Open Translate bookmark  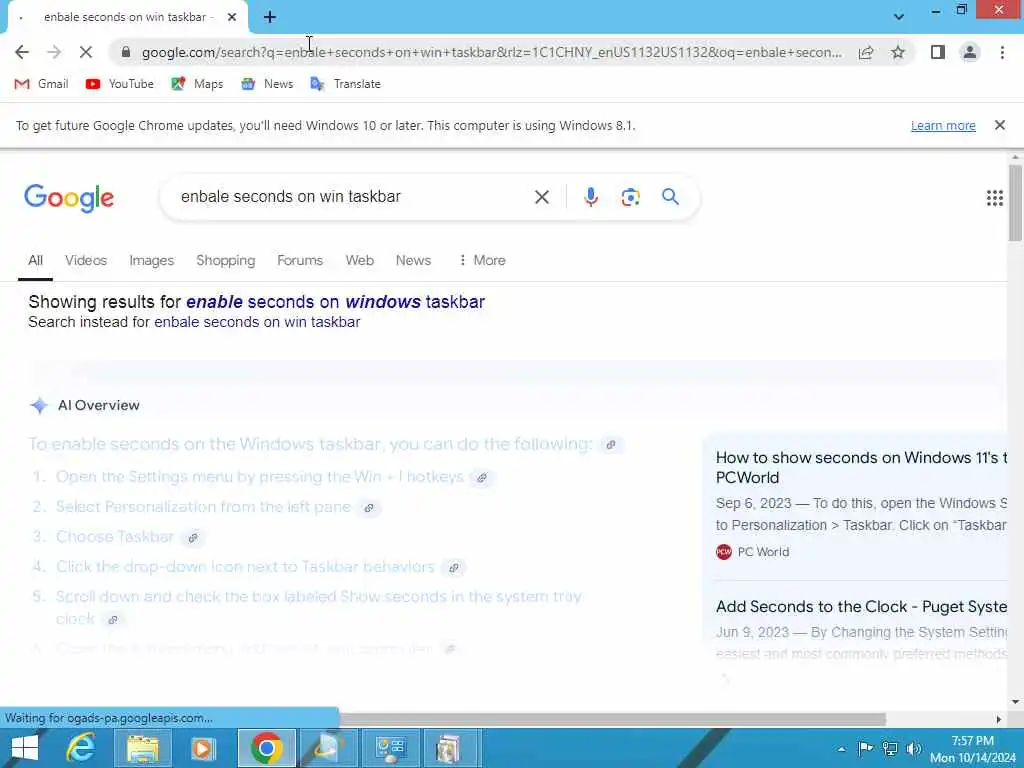tap(345, 84)
